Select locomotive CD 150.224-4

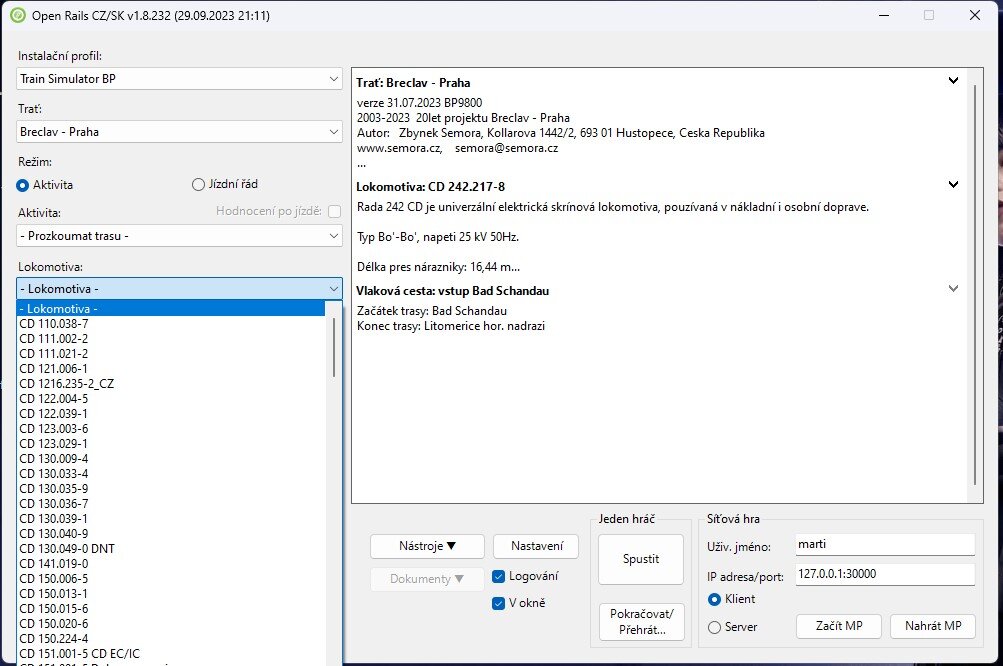coord(171,638)
